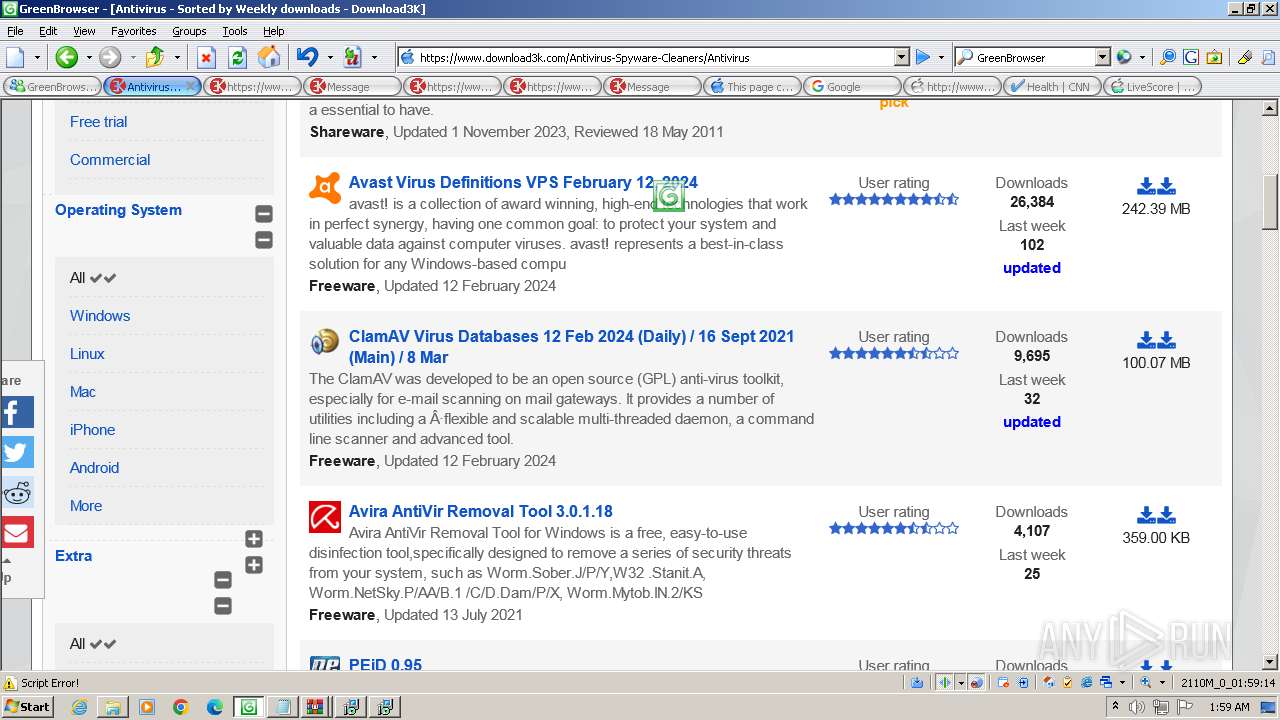Refresh the page with the green arrows icon
The height and width of the screenshot is (720, 1280).
click(237, 57)
